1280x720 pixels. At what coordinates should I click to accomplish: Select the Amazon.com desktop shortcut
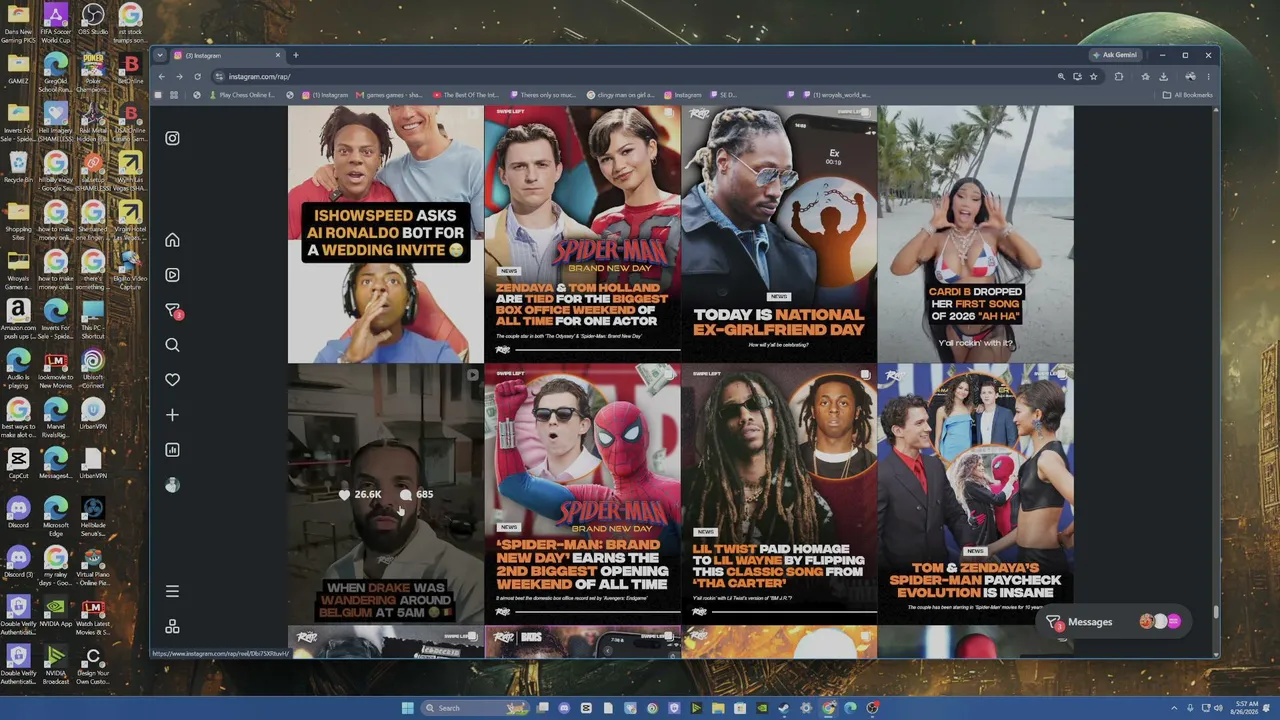coord(18,318)
